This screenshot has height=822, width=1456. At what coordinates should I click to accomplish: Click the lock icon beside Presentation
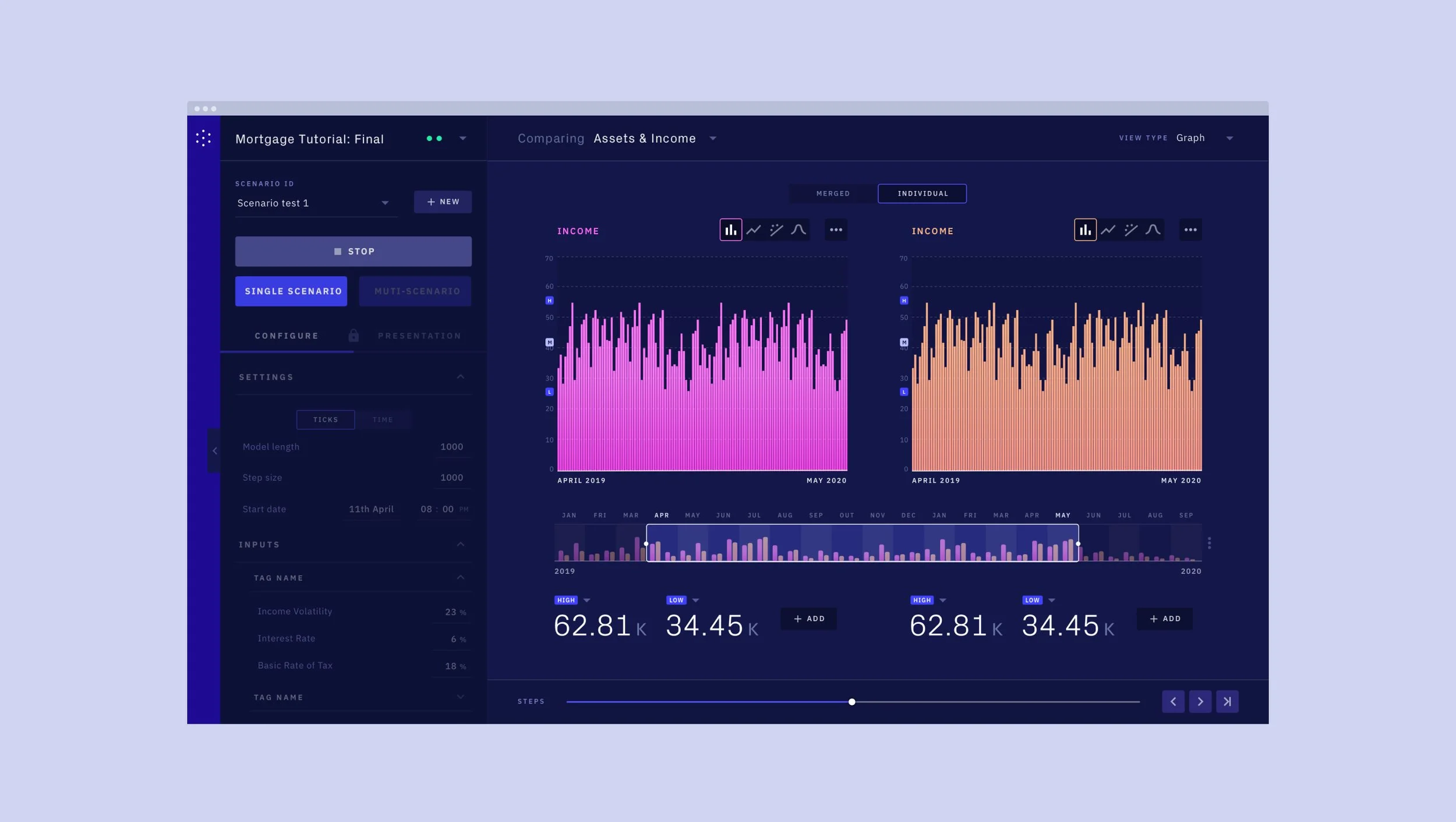click(x=354, y=336)
